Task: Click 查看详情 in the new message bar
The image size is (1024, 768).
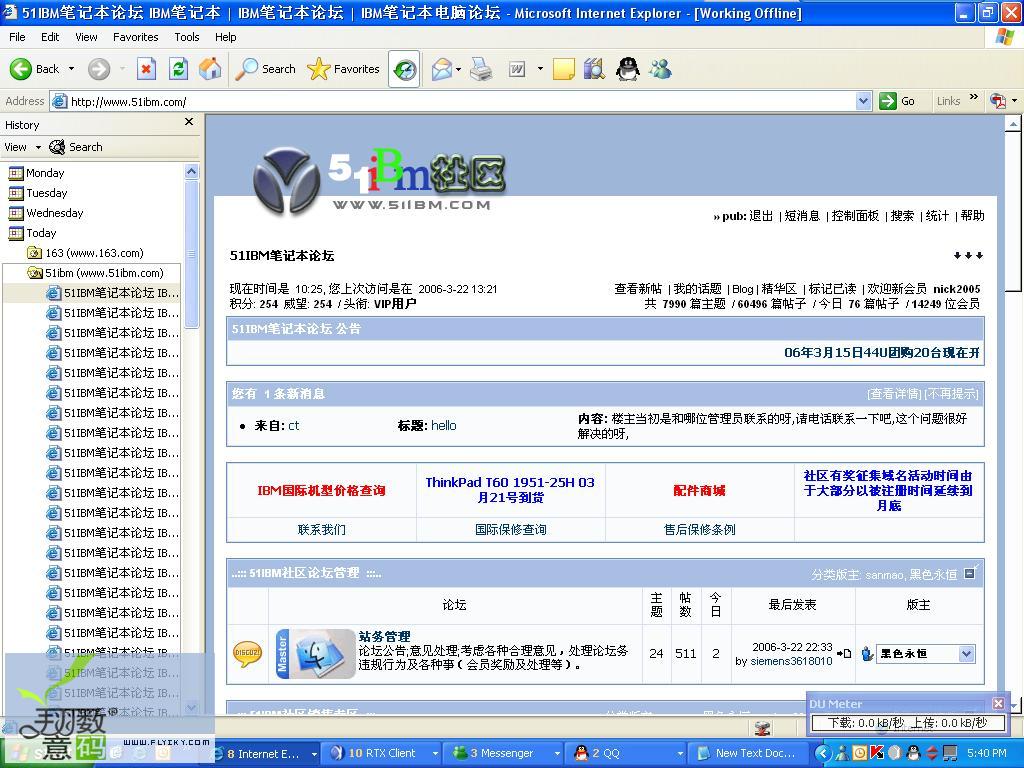Action: (x=893, y=394)
